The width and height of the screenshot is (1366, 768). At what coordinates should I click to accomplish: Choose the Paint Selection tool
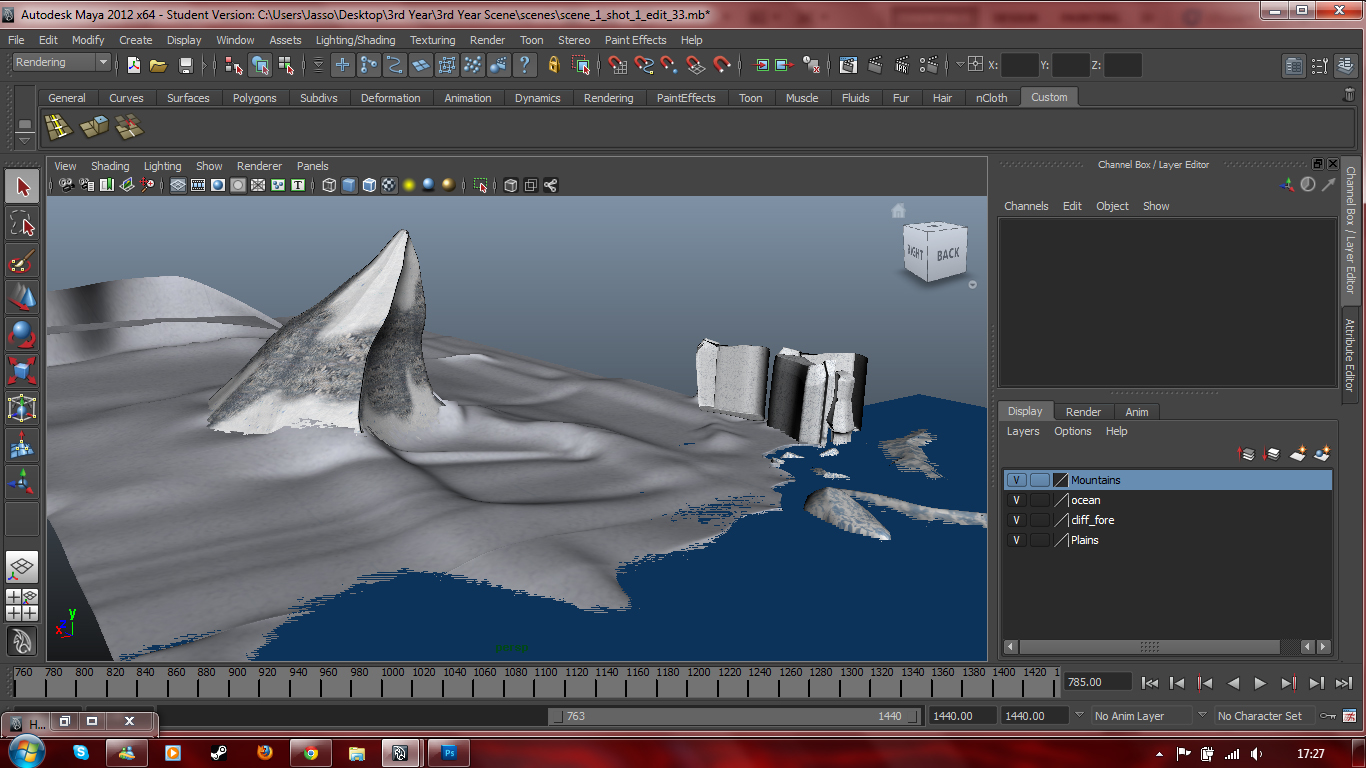(x=22, y=262)
